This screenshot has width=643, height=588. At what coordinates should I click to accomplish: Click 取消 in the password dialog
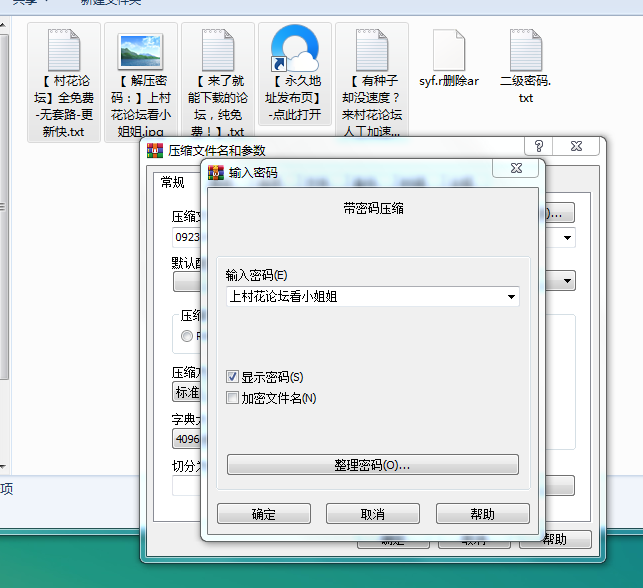[x=372, y=514]
